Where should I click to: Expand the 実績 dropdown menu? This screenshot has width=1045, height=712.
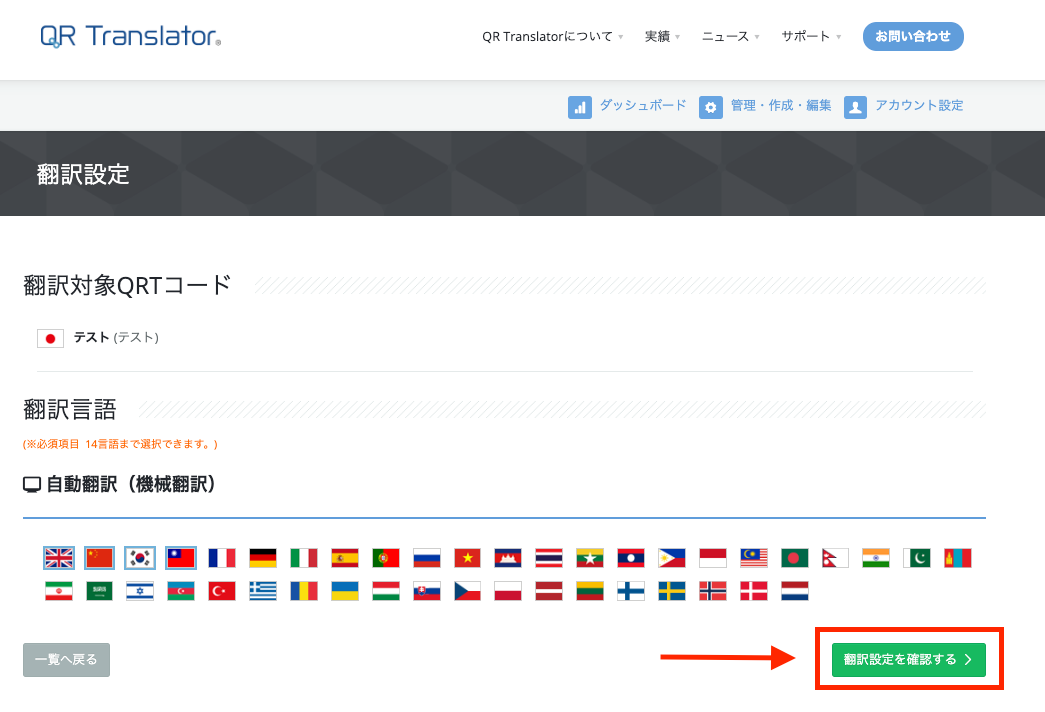[662, 37]
